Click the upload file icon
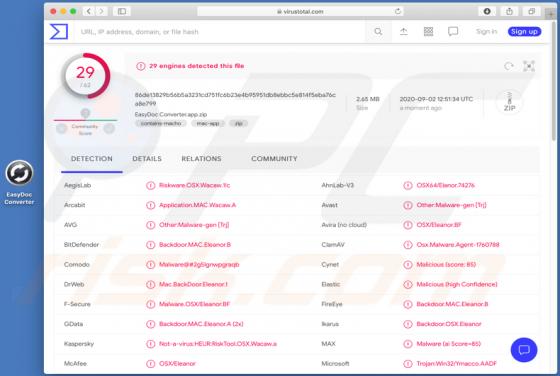560x376 pixels. (x=404, y=32)
